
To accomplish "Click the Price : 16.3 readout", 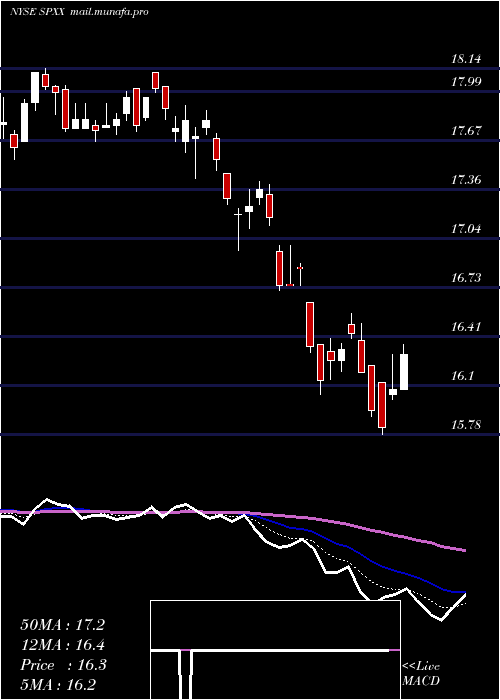I will (63, 665).
